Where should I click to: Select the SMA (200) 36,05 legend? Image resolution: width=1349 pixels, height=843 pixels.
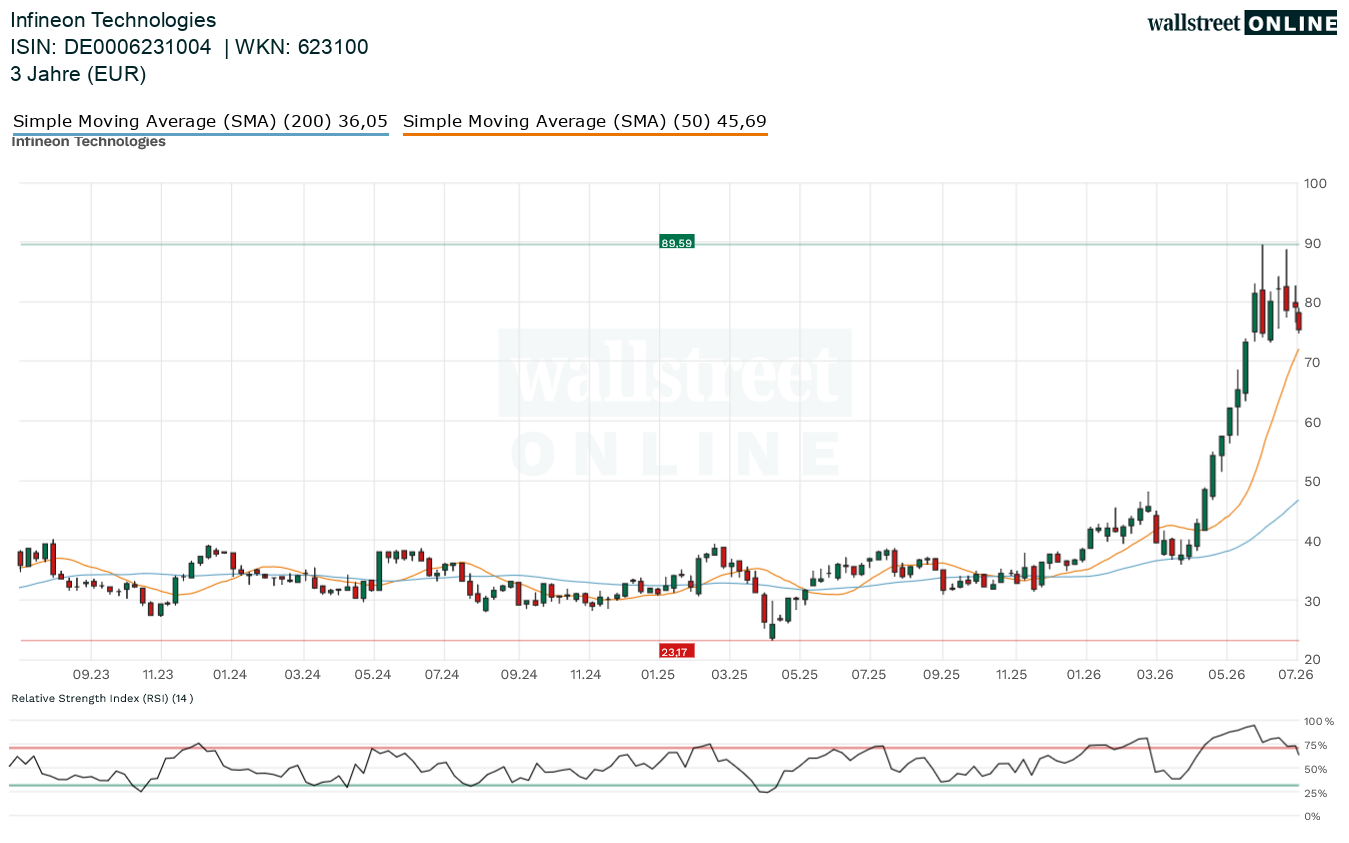(200, 122)
